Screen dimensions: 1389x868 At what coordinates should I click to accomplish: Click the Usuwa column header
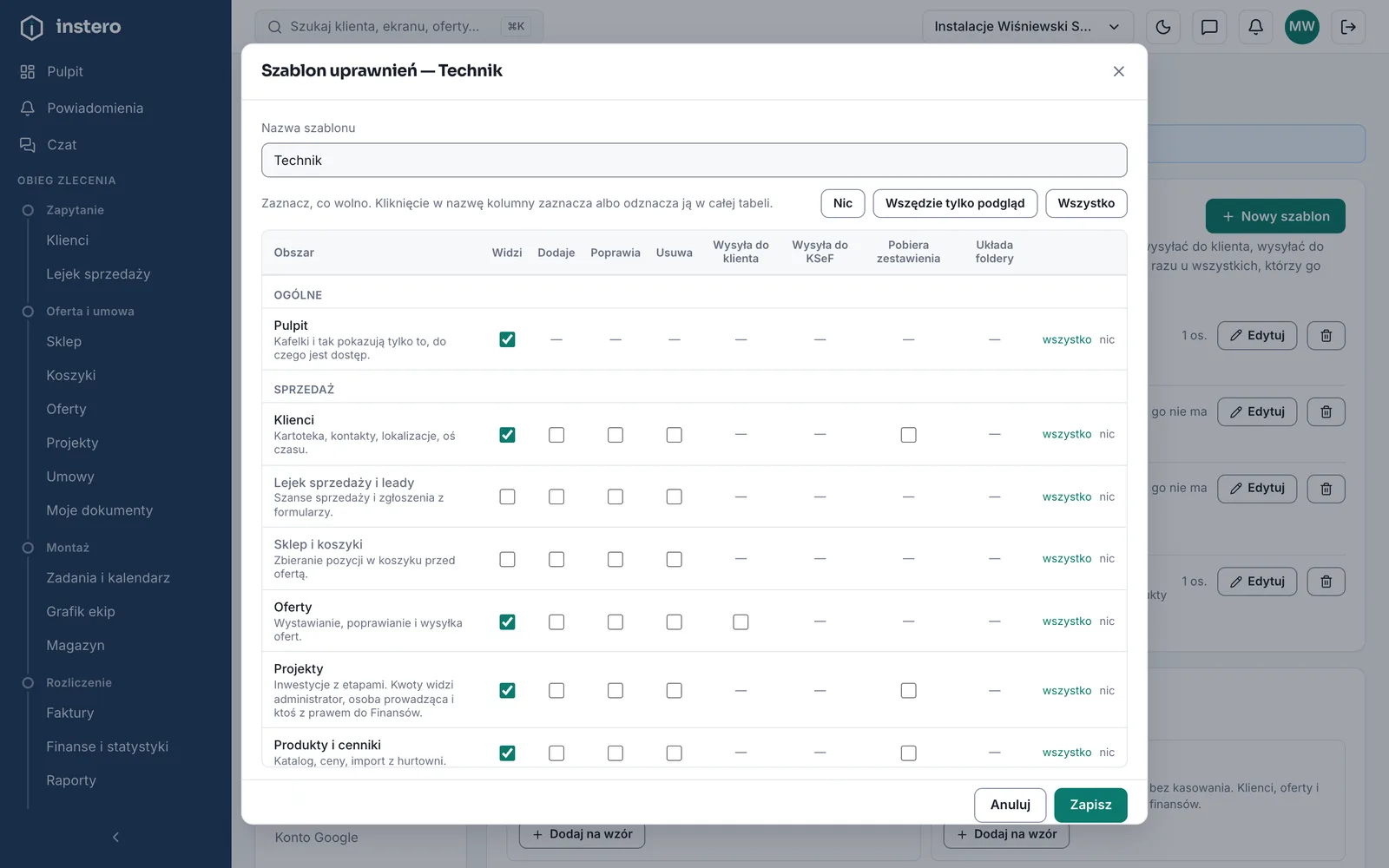(x=674, y=253)
